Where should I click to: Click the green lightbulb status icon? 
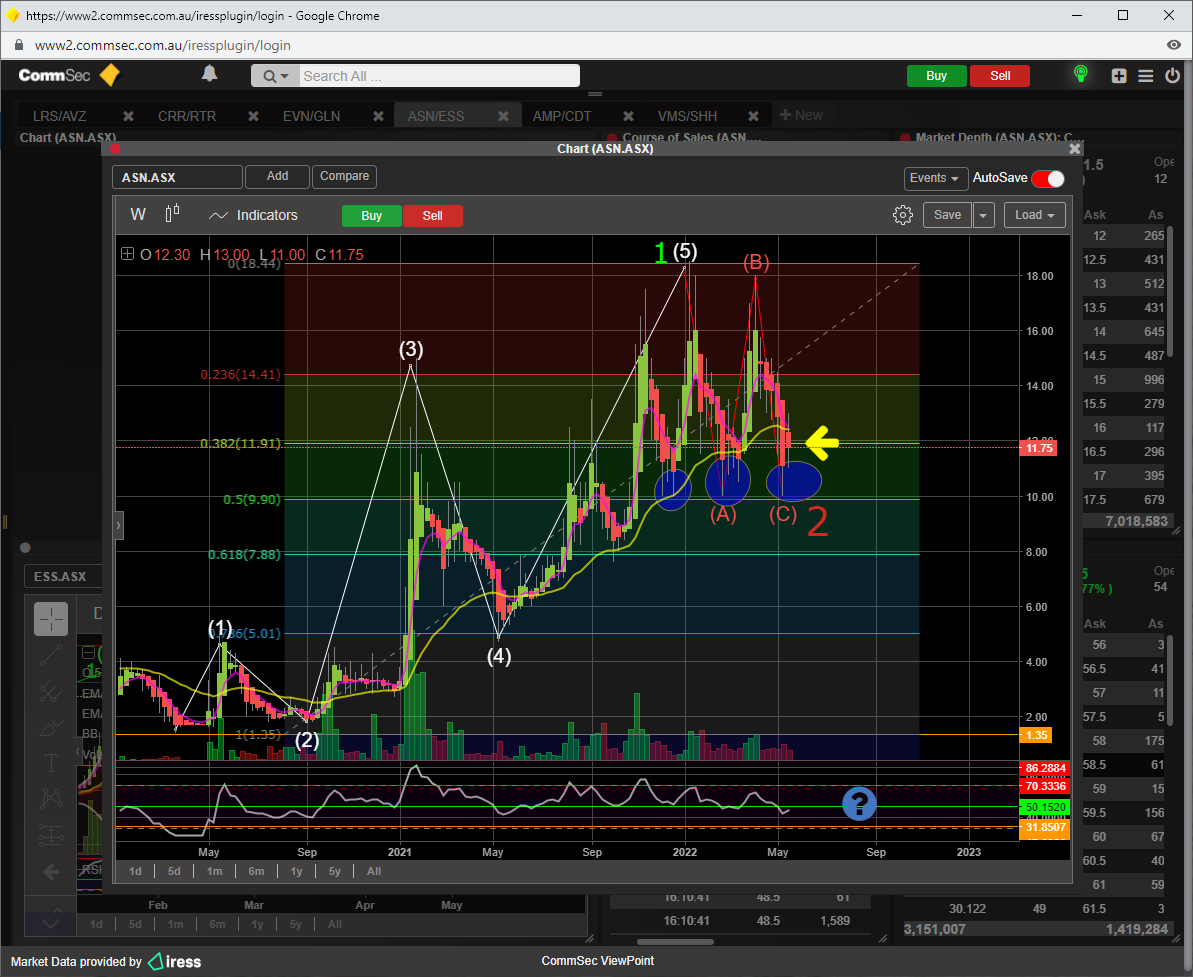pos(1080,75)
